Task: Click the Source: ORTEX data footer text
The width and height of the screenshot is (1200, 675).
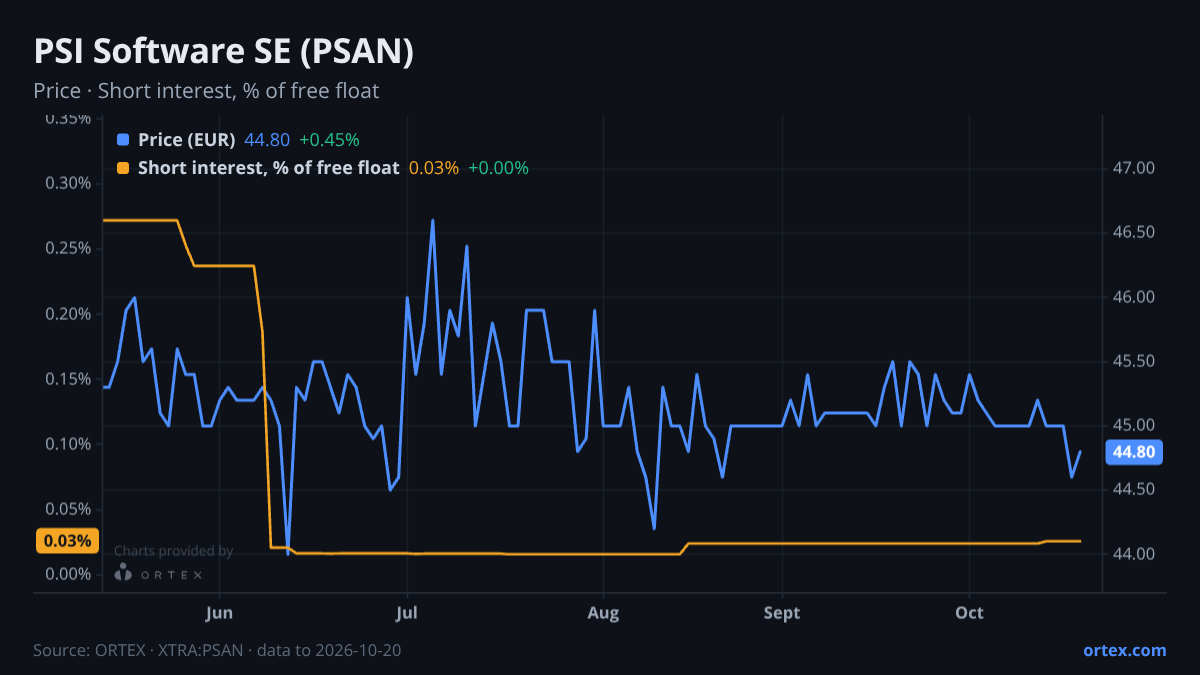Action: point(217,650)
